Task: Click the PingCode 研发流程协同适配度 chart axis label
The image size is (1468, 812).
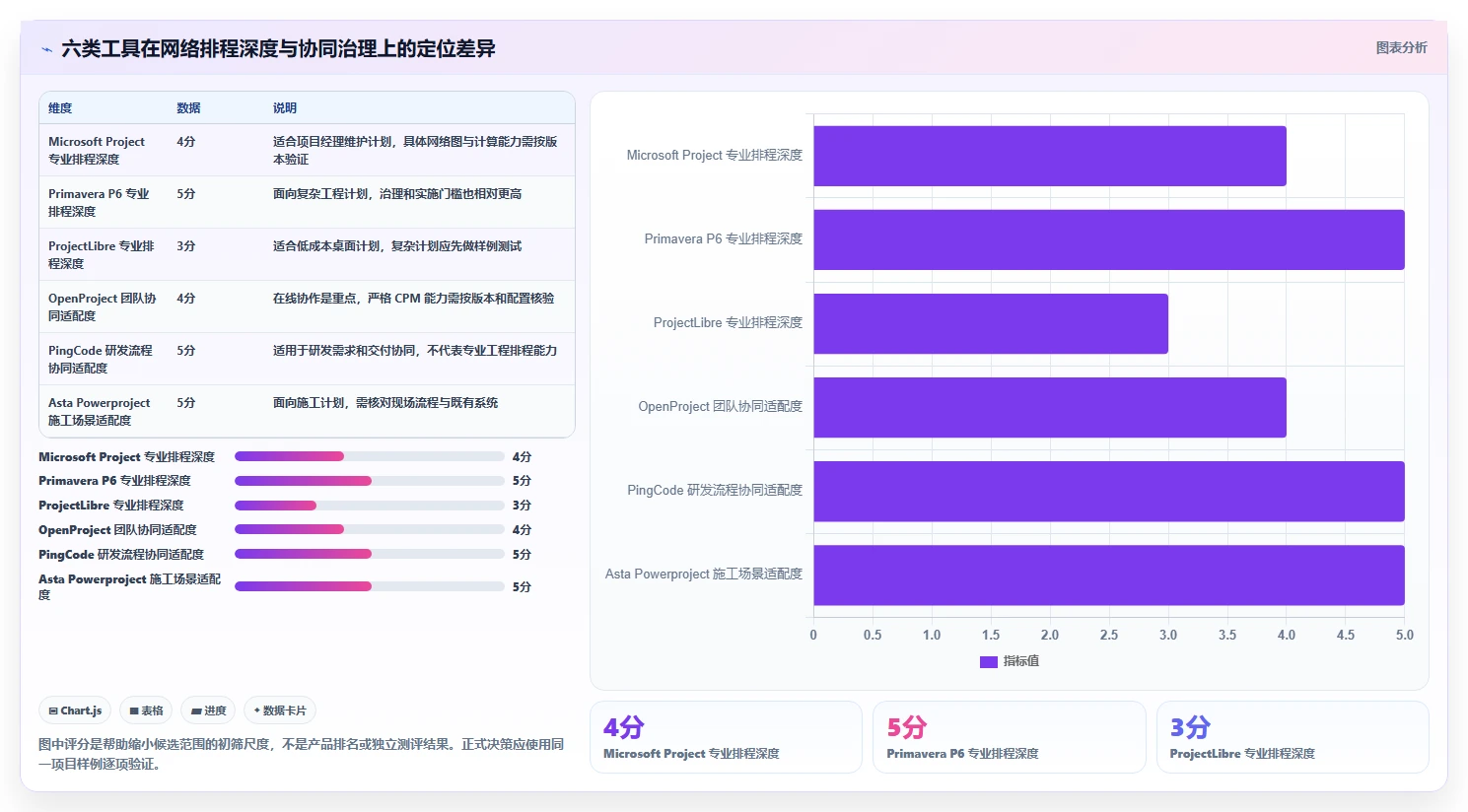Action: [715, 490]
